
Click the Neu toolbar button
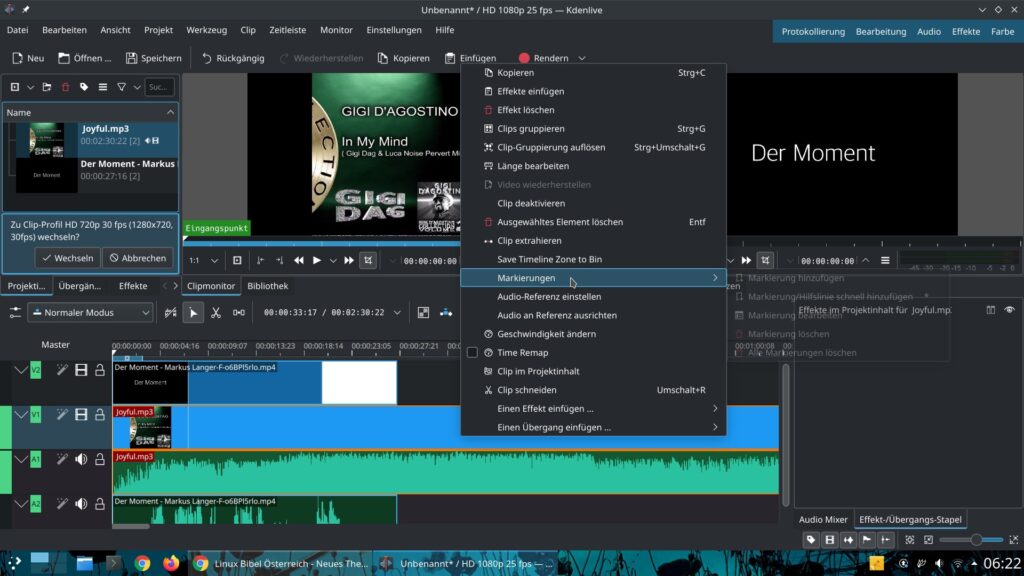click(28, 58)
